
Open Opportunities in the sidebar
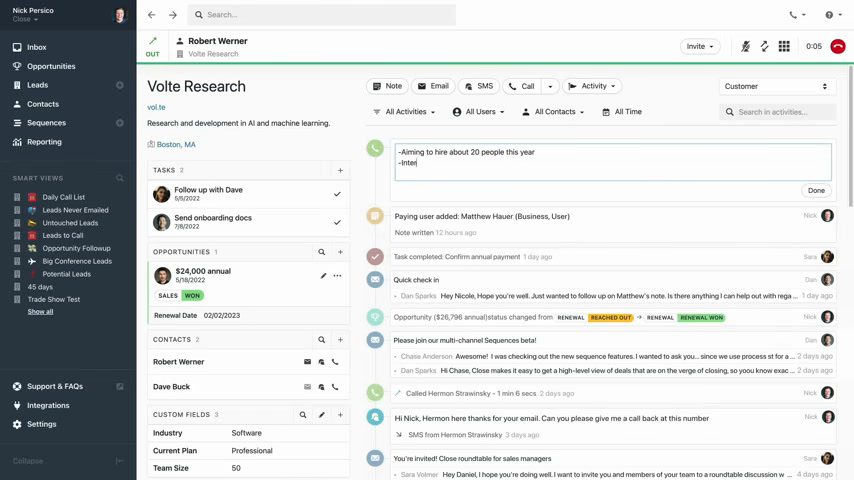click(x=51, y=66)
